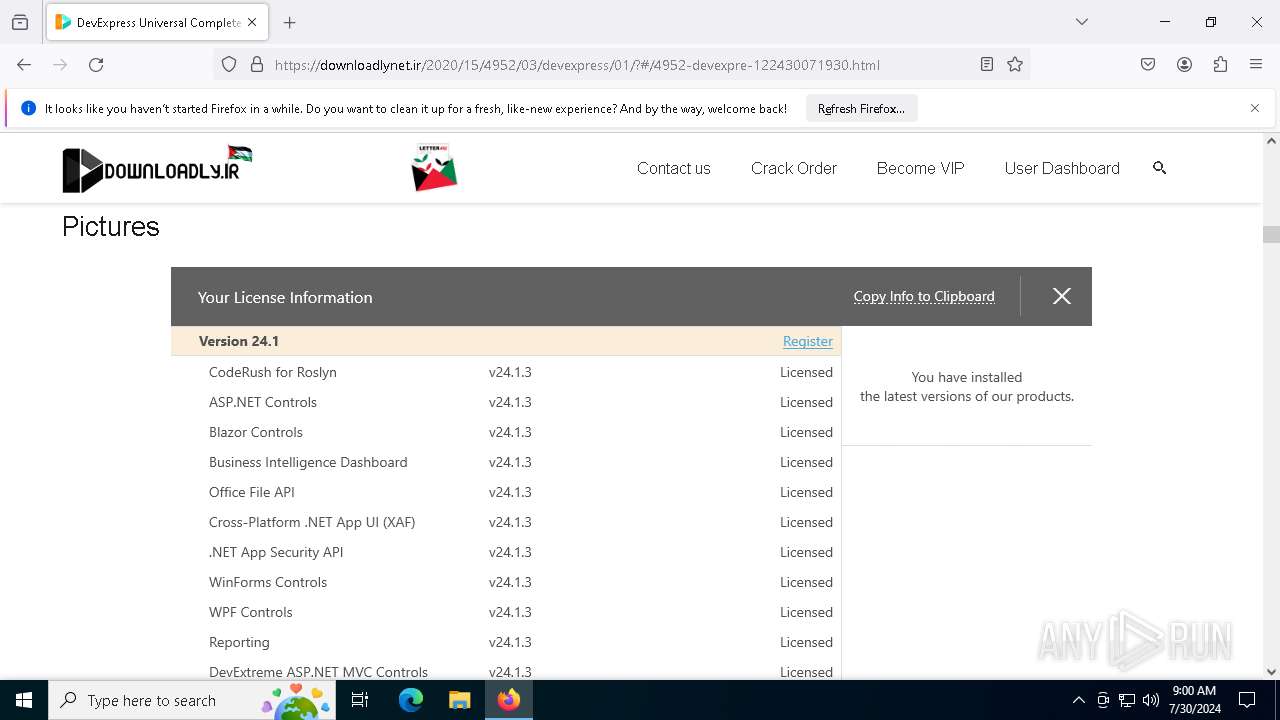
Task: Open the User Dashboard link
Action: coord(1062,168)
